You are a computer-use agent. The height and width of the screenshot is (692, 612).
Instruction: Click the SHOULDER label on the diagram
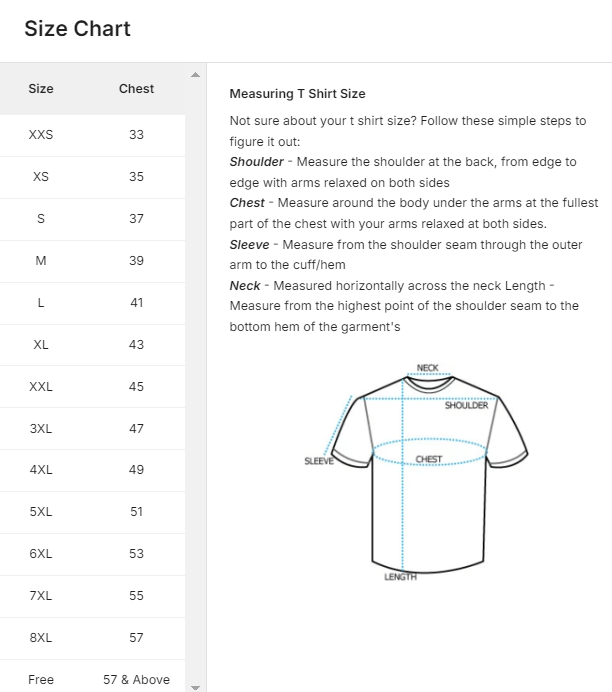[466, 405]
